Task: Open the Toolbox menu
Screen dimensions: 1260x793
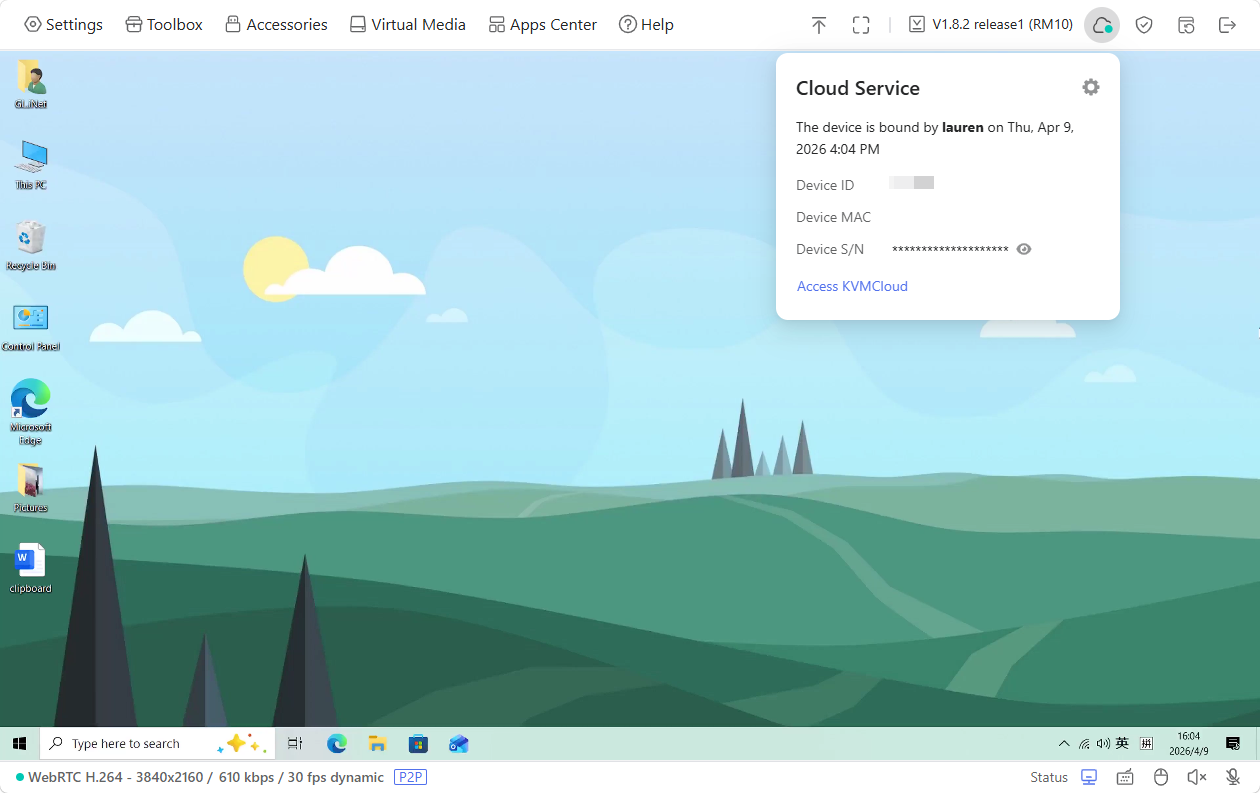Action: pos(164,25)
